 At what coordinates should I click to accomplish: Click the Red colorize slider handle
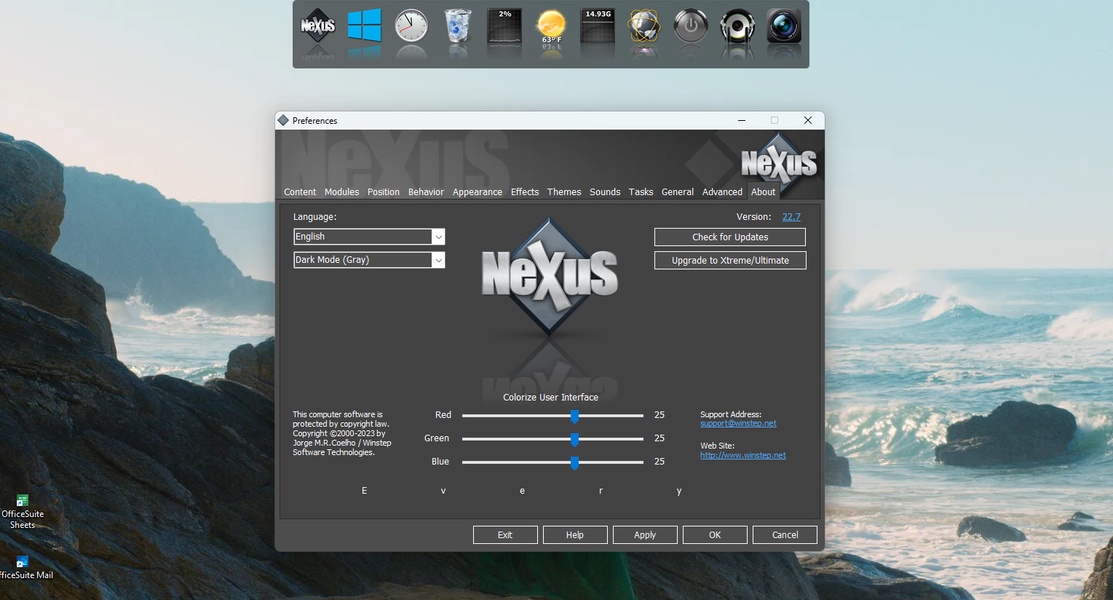[x=575, y=415]
